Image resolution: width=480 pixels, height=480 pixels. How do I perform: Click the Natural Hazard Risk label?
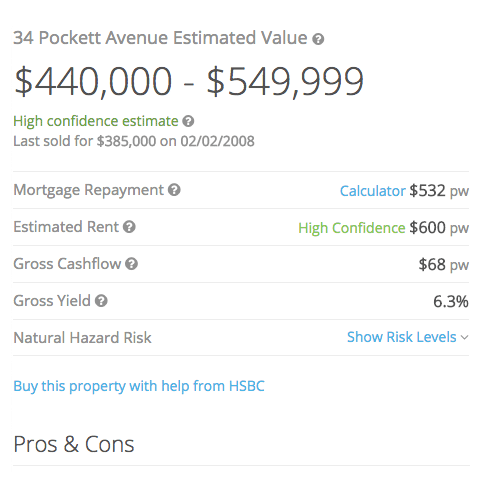(x=82, y=338)
